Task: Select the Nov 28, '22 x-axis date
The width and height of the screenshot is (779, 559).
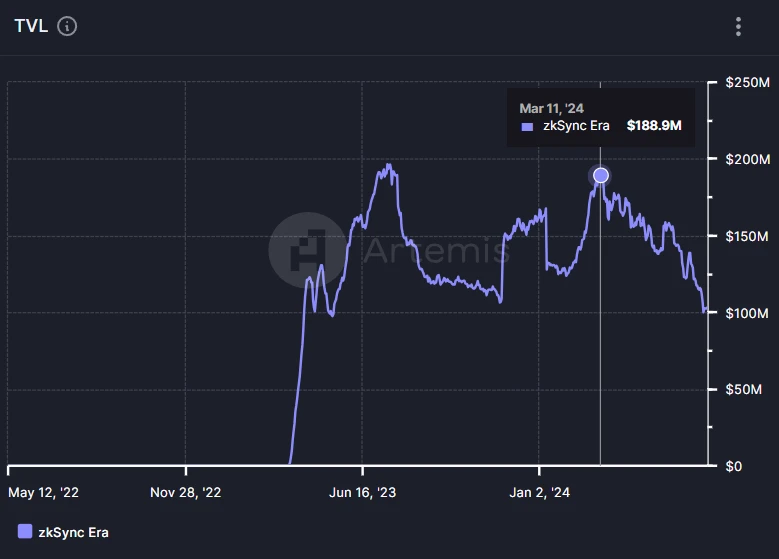Action: 186,492
